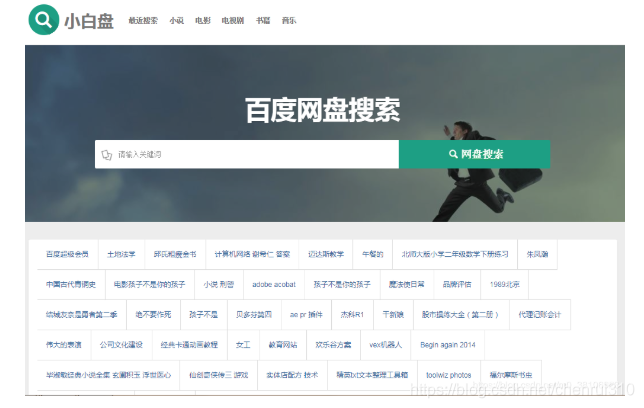Image resolution: width=644 pixels, height=408 pixels.
Task: Open the 书籍 nav item
Action: pyautogui.click(x=263, y=21)
